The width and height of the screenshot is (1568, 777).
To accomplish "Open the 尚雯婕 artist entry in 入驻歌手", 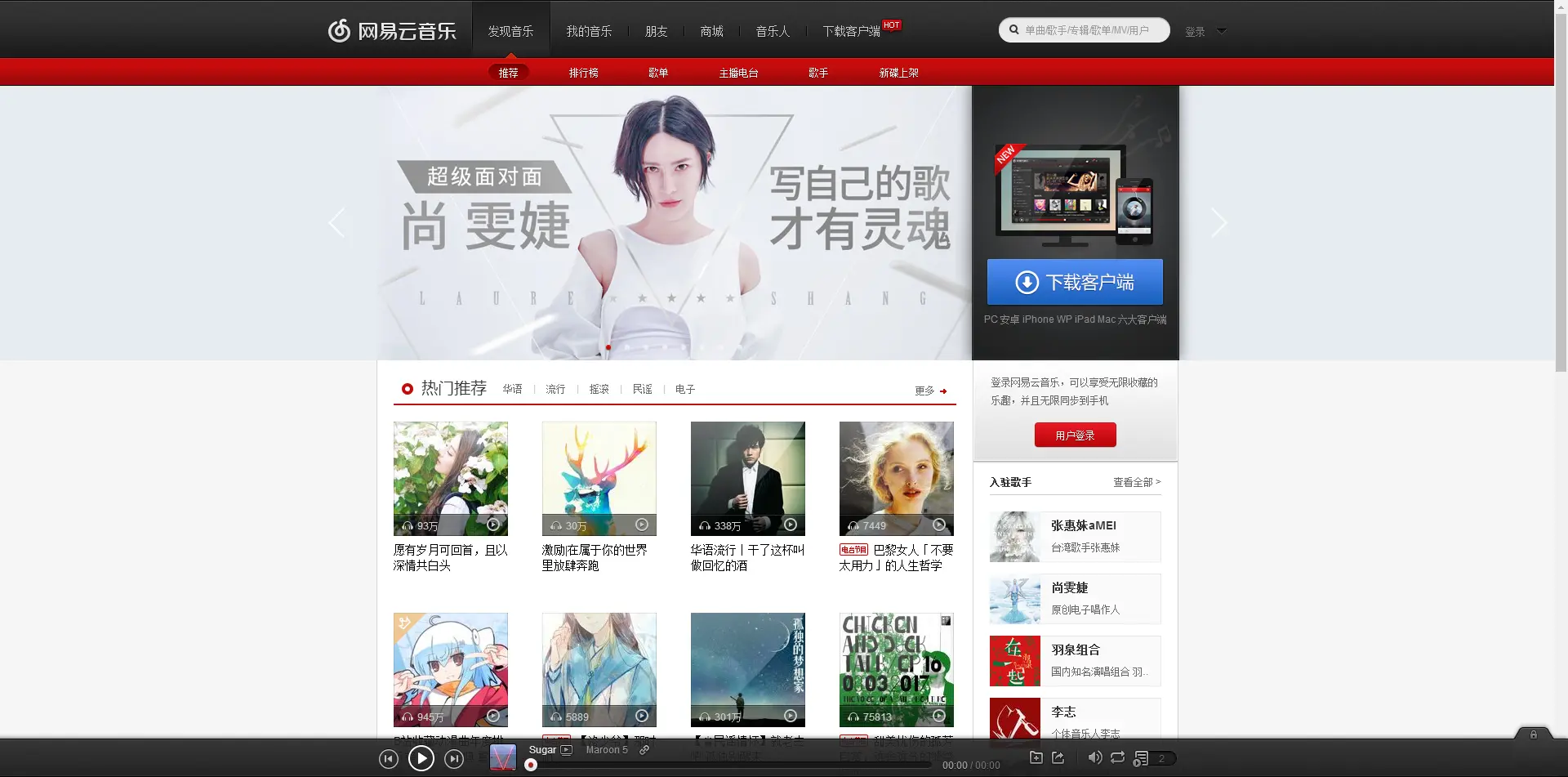I will [1075, 599].
